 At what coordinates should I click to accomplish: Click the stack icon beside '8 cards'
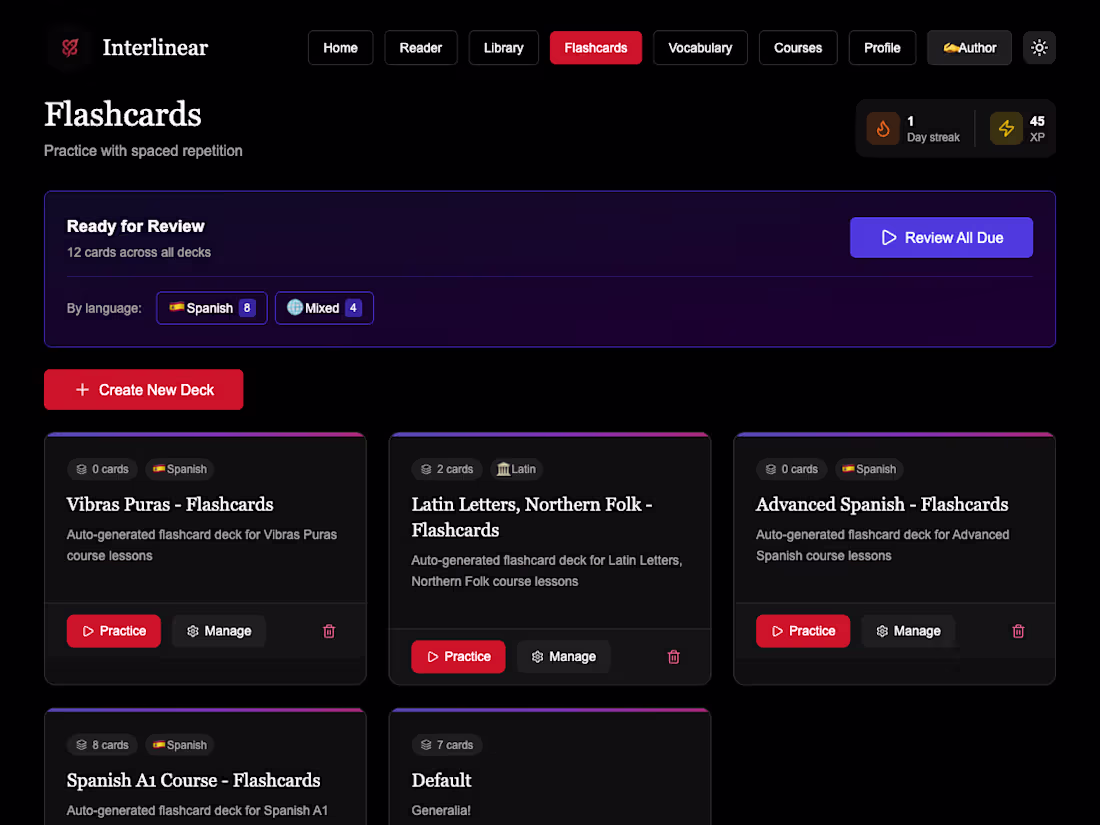point(81,745)
